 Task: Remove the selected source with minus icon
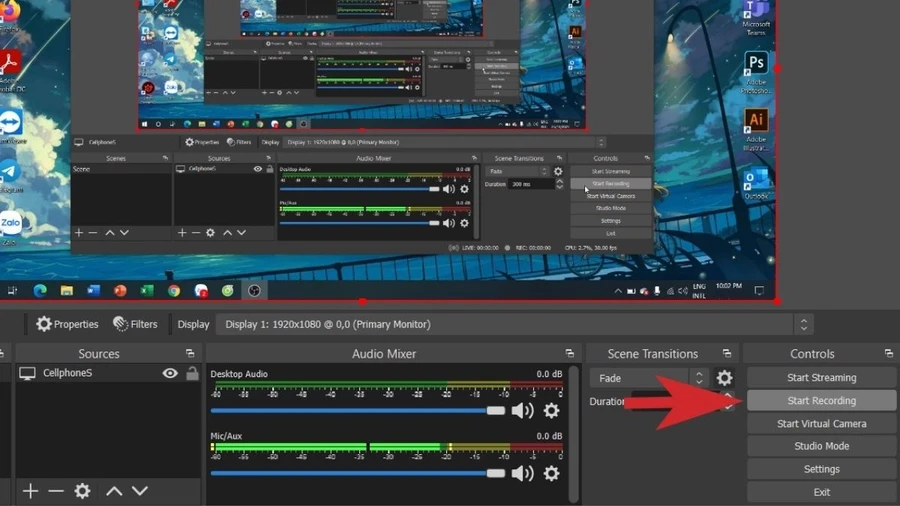56,491
